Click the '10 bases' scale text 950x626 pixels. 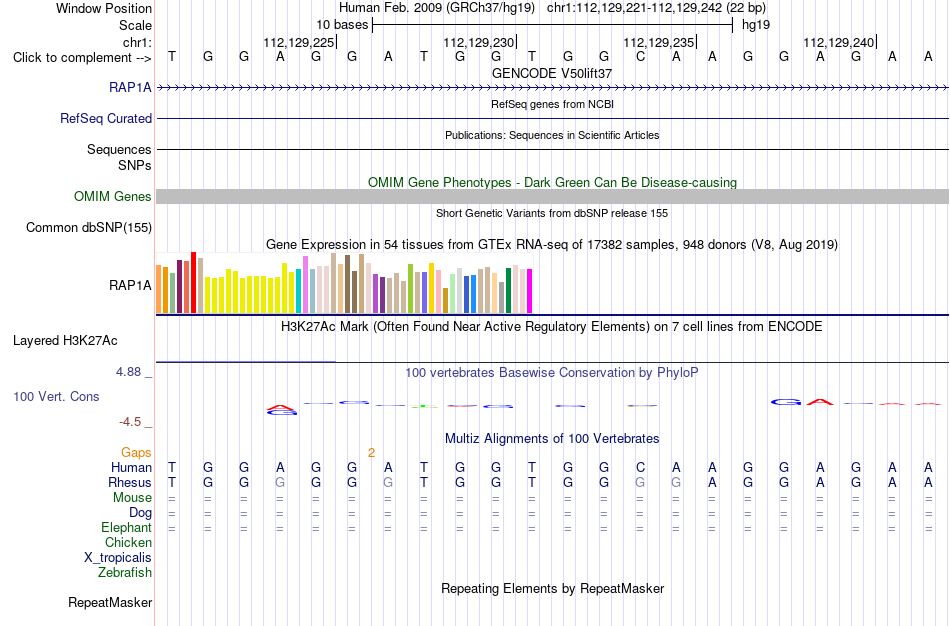tap(342, 25)
